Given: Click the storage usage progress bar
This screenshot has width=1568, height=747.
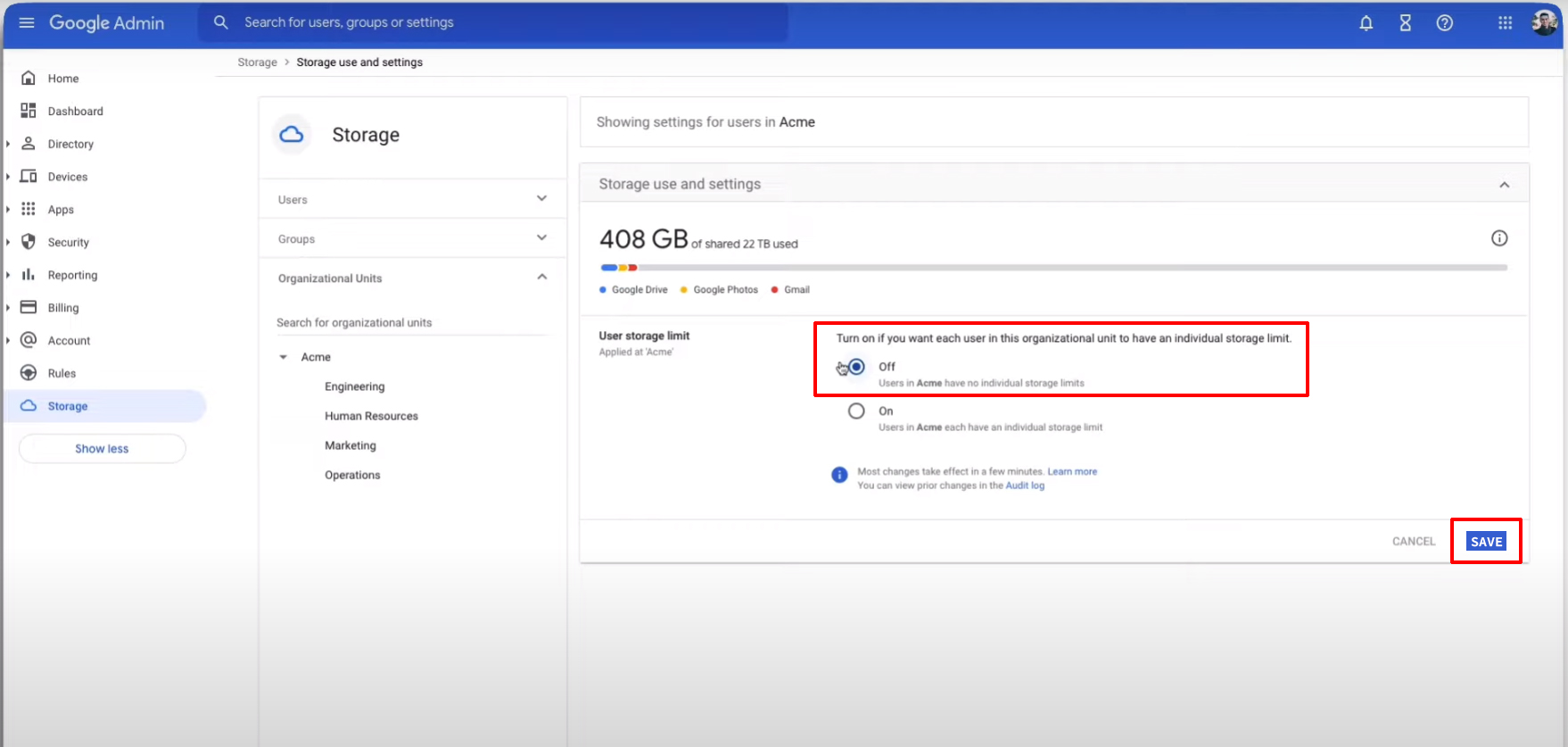Looking at the screenshot, I should (x=1052, y=268).
